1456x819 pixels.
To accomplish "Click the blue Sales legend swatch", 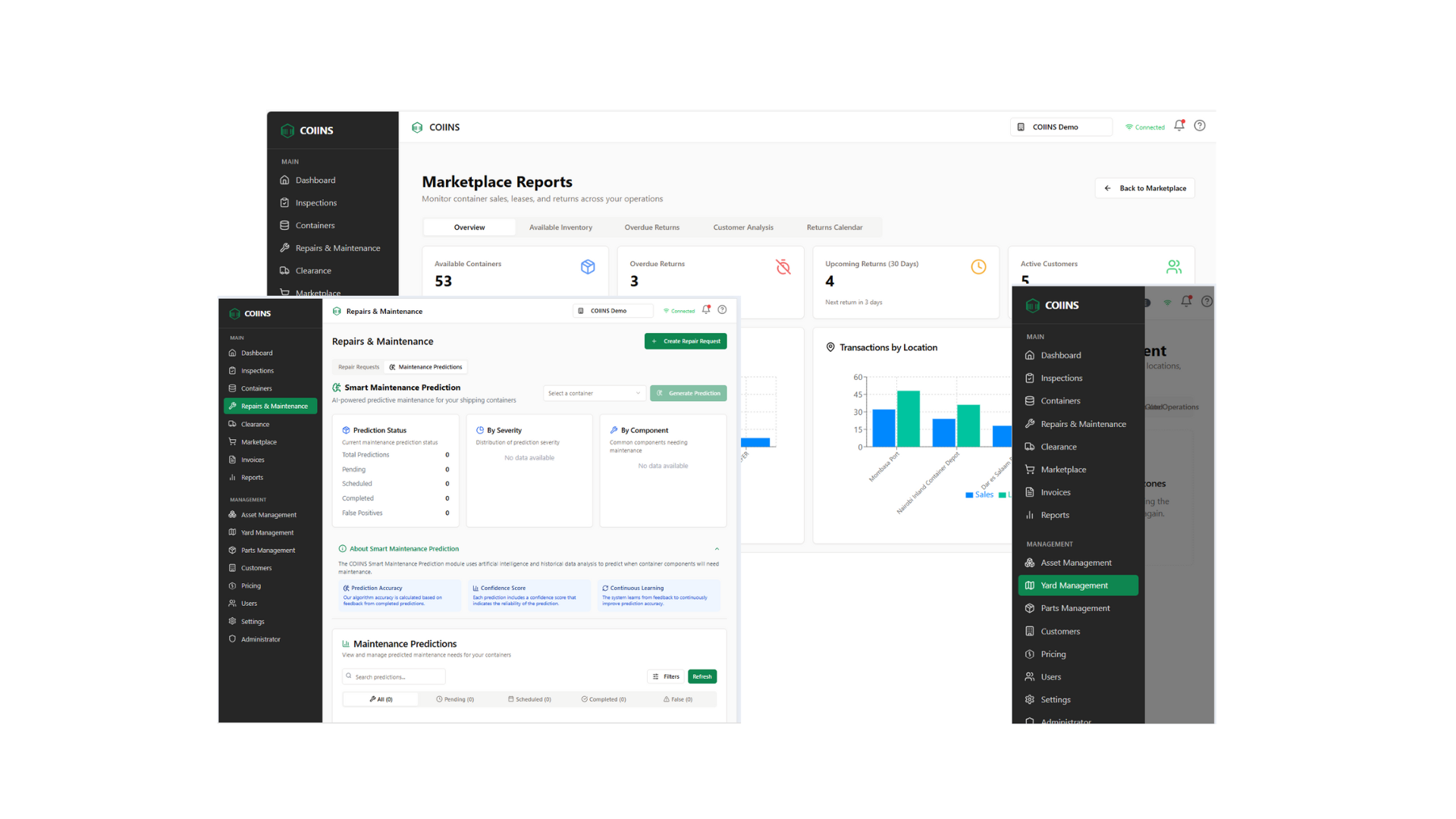I will coord(969,495).
